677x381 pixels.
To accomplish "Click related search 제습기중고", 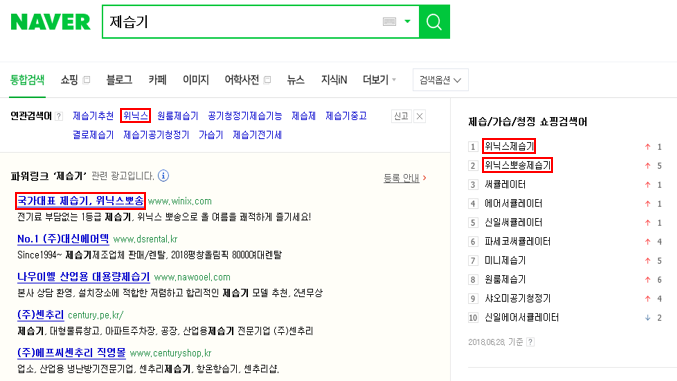I will click(x=346, y=116).
